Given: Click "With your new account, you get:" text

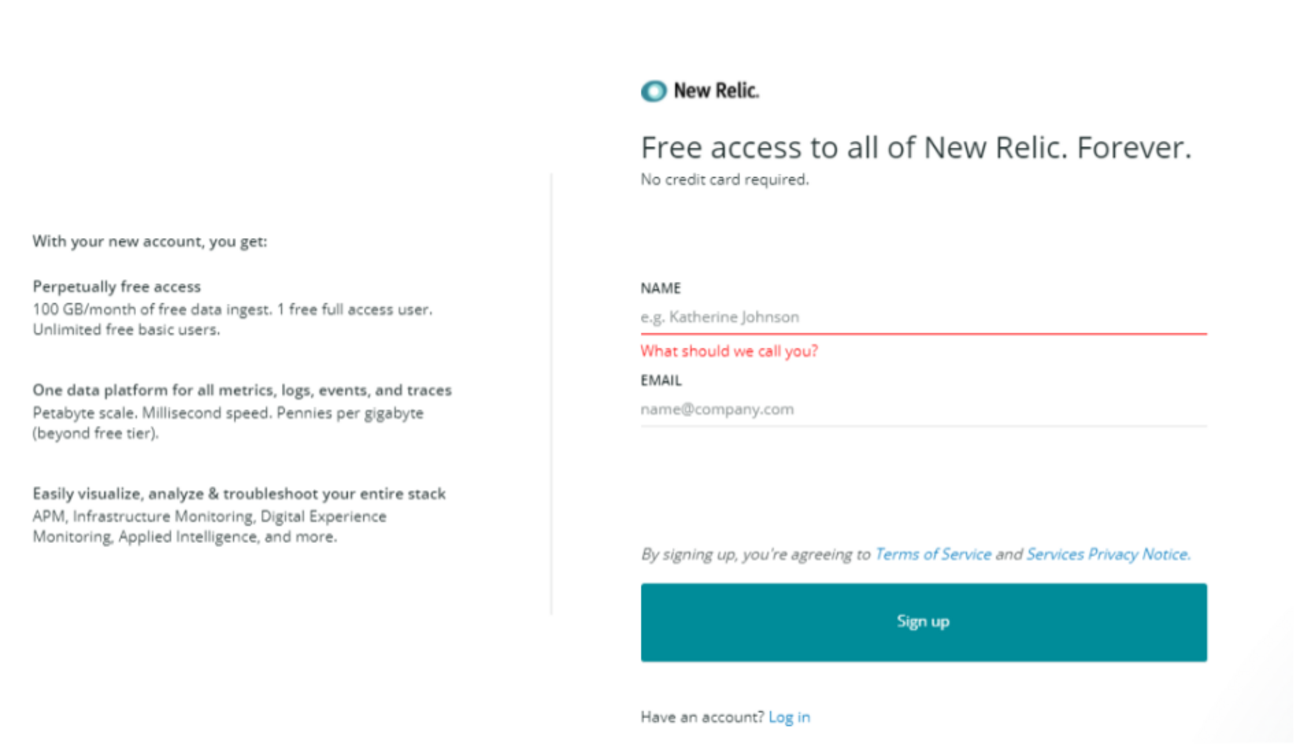Looking at the screenshot, I should (x=150, y=241).
